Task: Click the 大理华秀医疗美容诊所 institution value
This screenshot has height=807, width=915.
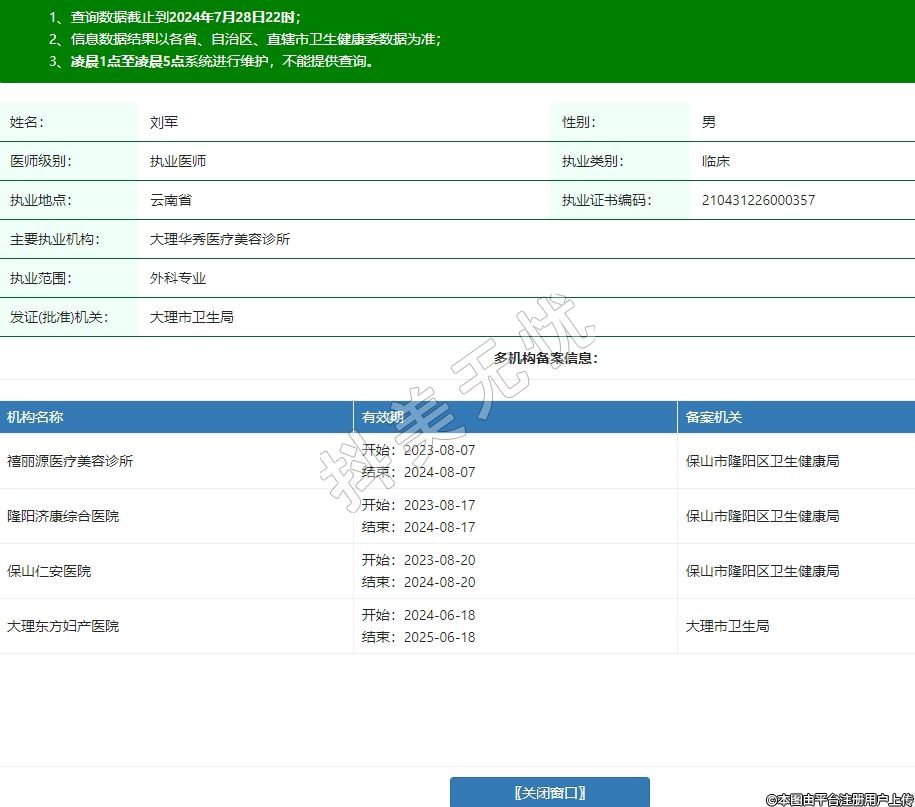Action: [x=220, y=240]
